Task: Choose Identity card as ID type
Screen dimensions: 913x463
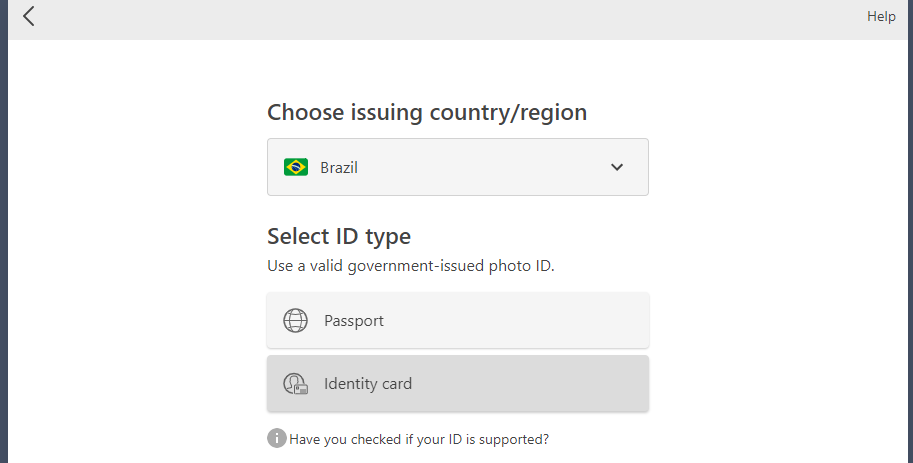Action: click(457, 384)
